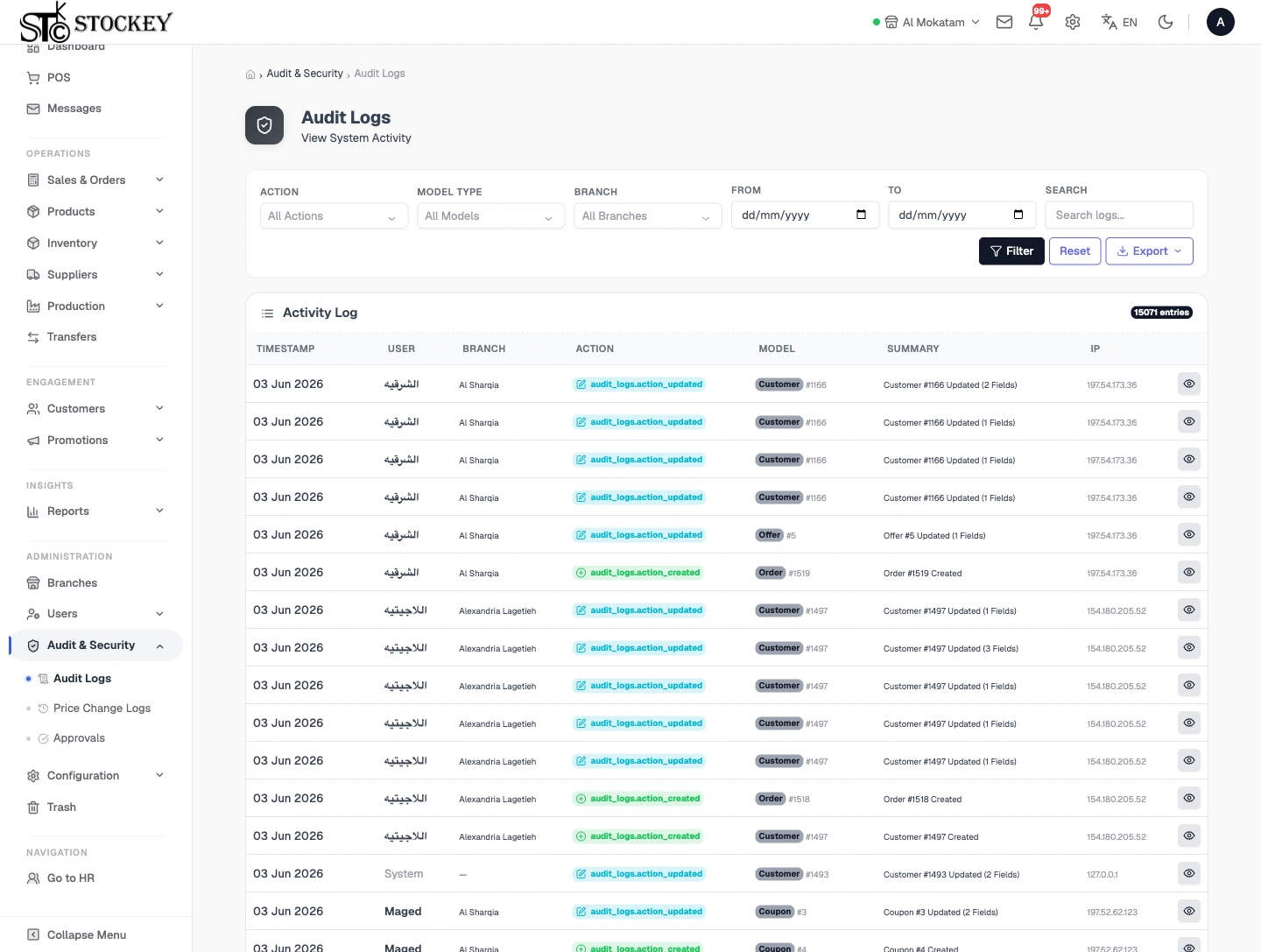Open Al Mokatam branch selector
This screenshot has width=1261, height=952.
point(932,22)
